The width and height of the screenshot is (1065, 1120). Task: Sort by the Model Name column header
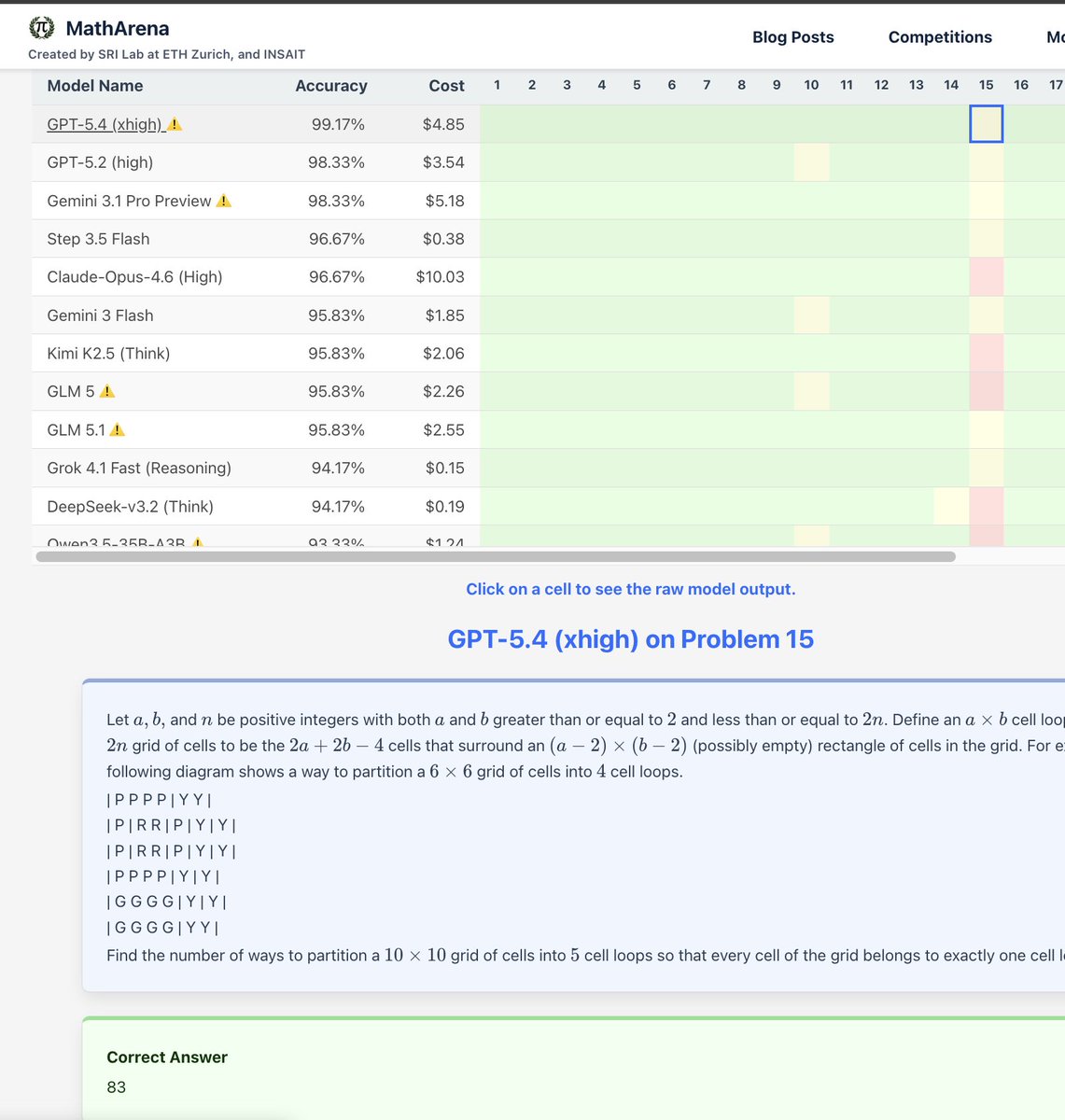95,86
